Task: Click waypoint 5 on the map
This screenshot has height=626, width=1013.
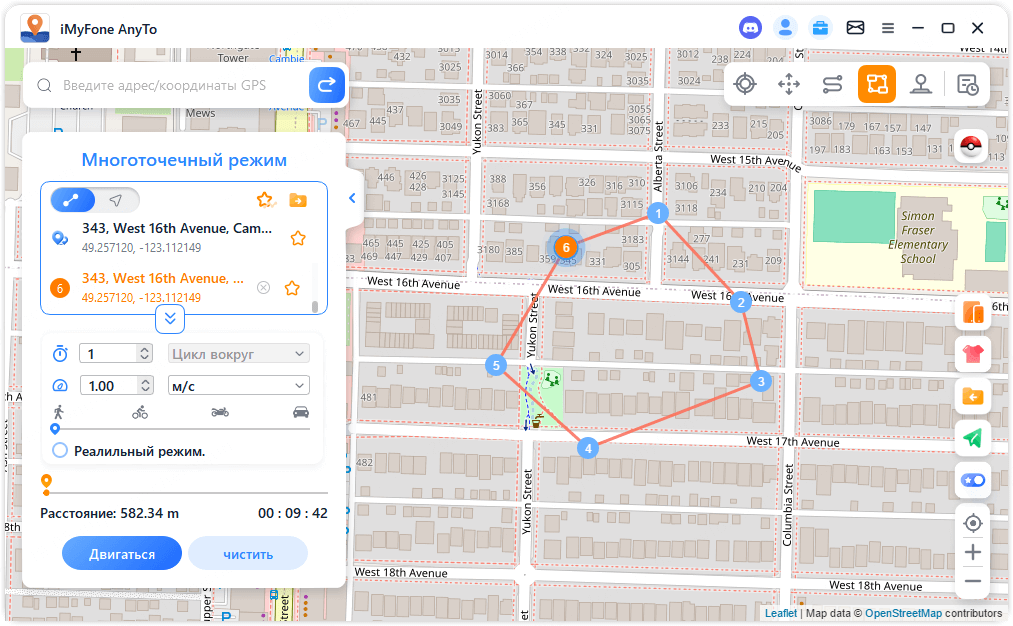Action: (496, 366)
